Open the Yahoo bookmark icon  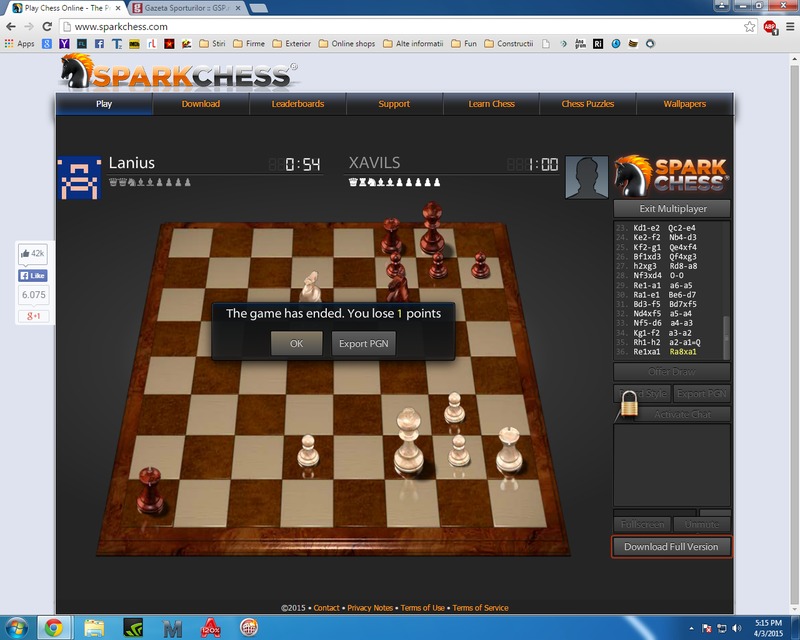click(64, 44)
